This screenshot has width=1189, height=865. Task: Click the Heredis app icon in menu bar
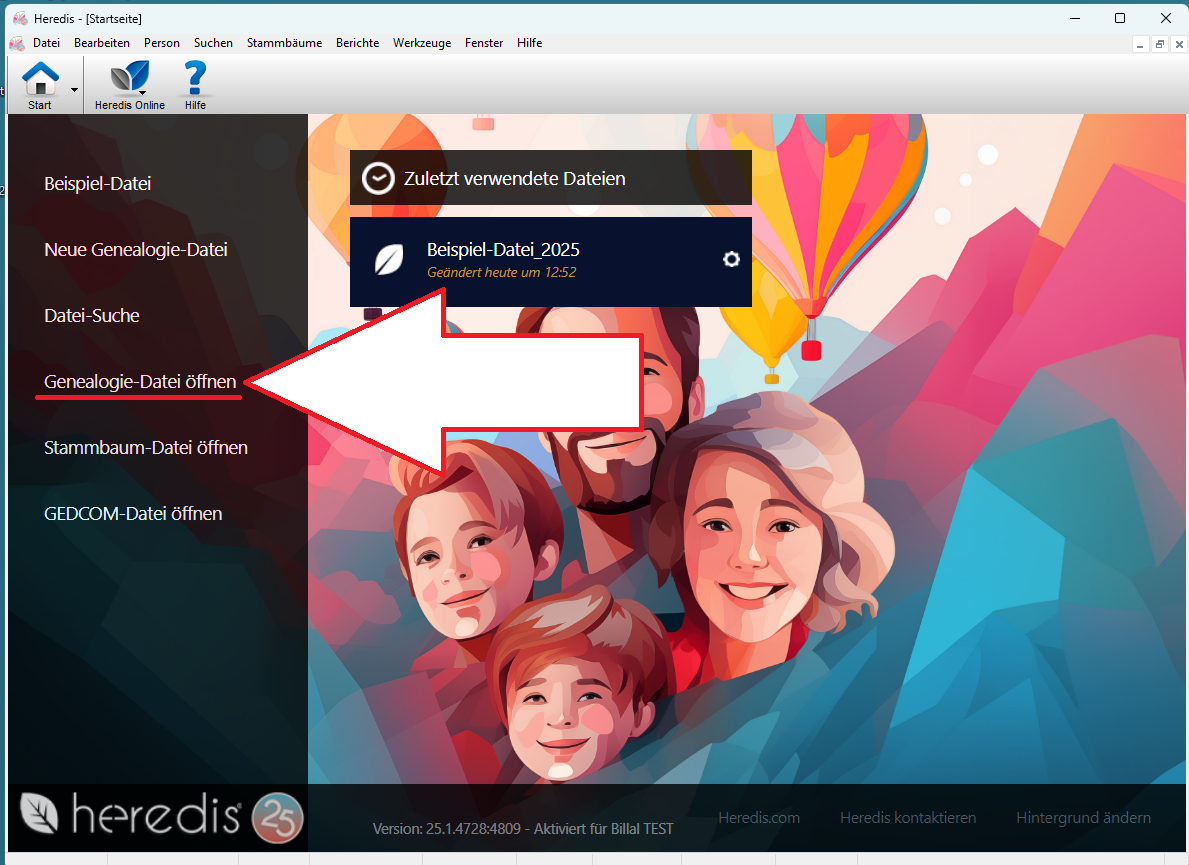(17, 43)
